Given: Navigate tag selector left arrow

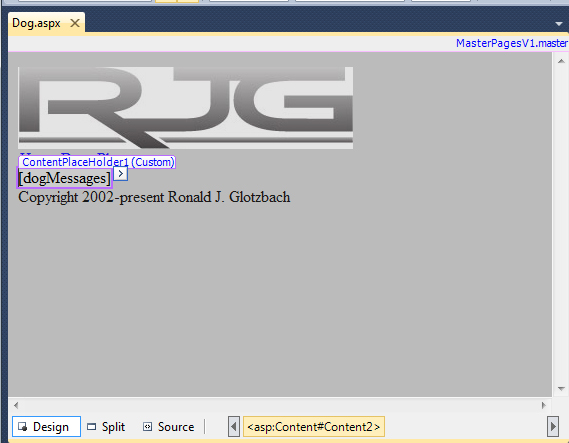Looking at the screenshot, I should click(234, 427).
